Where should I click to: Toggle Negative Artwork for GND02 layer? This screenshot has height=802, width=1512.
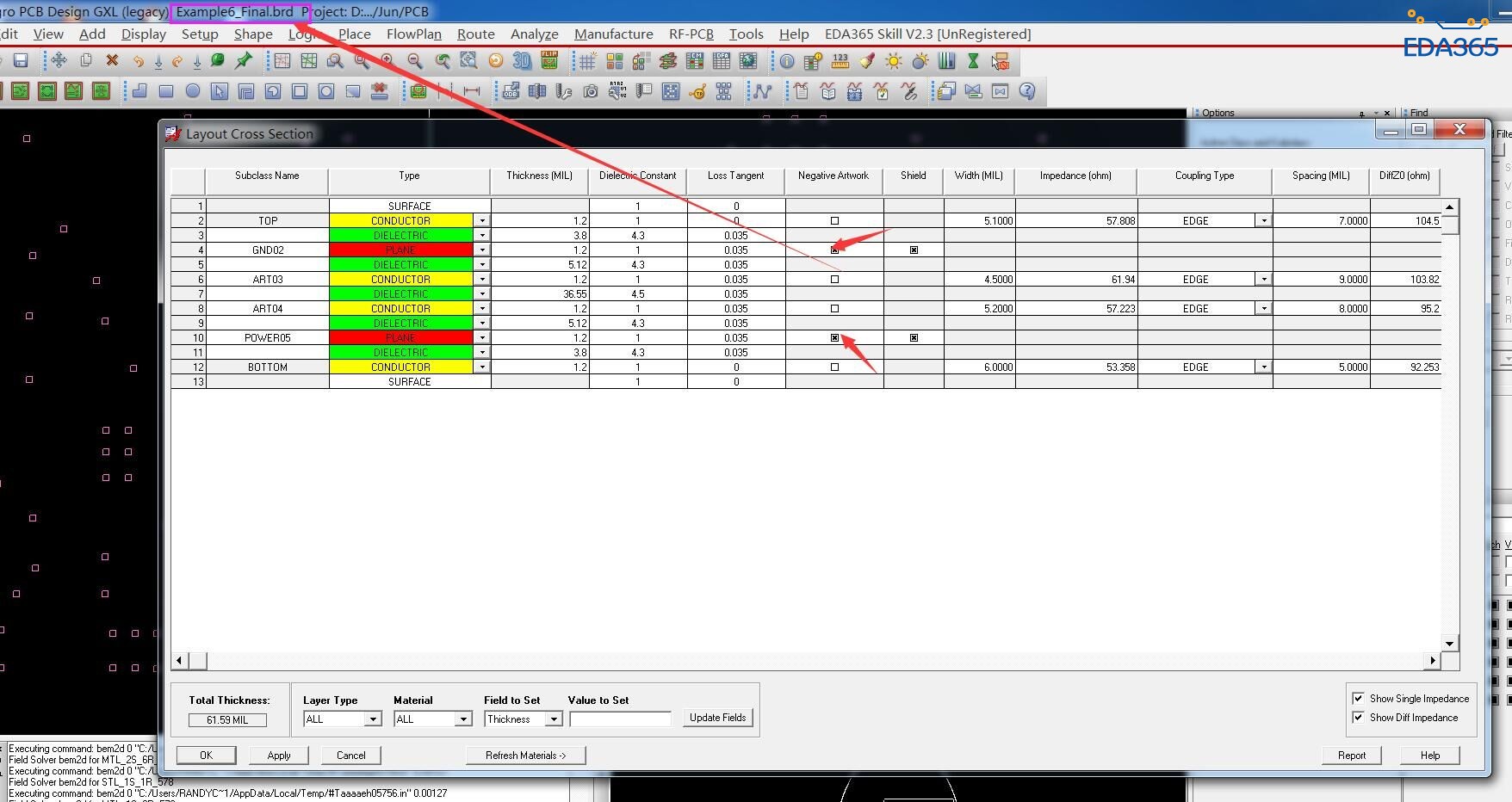tap(834, 250)
